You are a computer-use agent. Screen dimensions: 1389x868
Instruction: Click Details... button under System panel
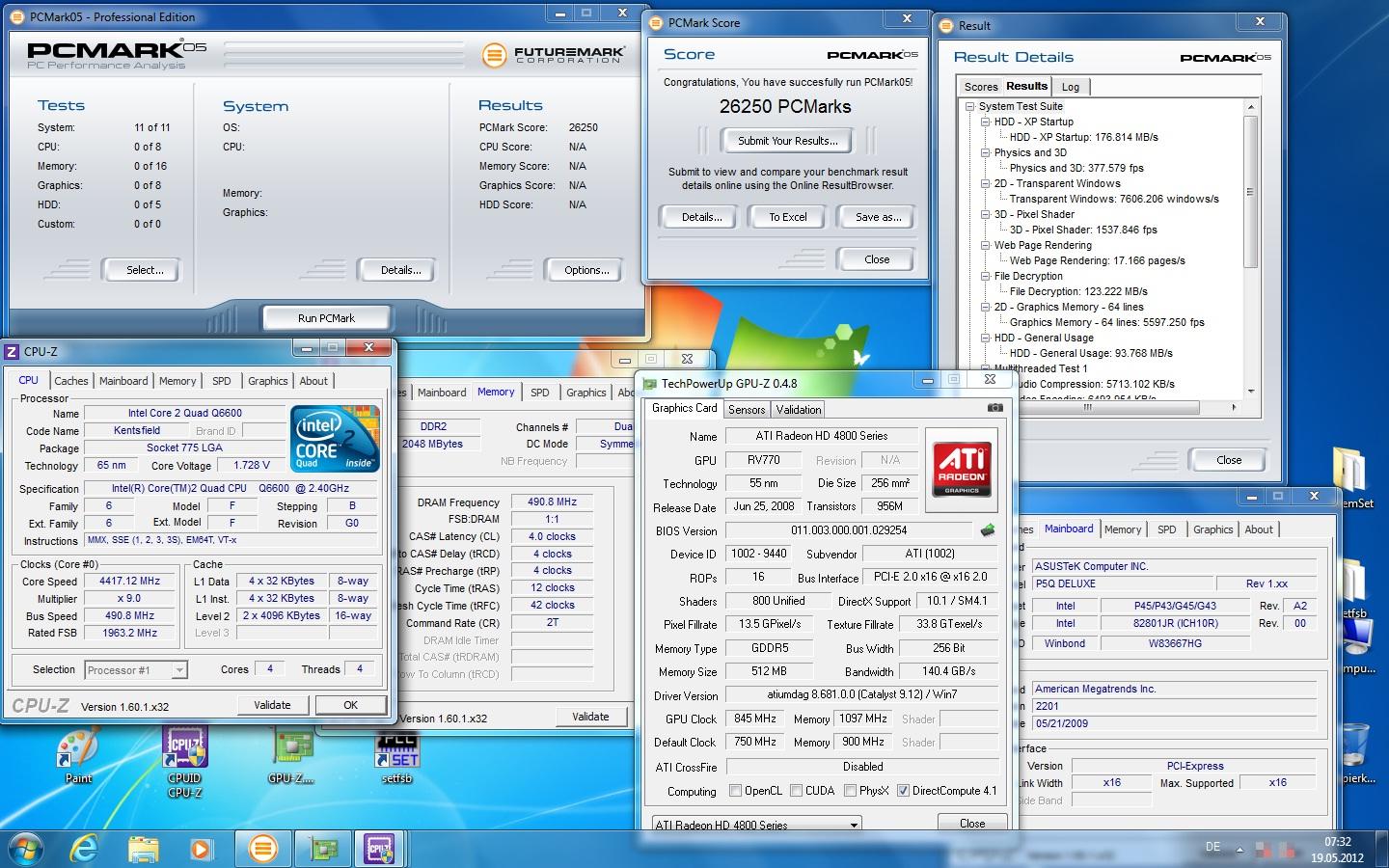[400, 270]
